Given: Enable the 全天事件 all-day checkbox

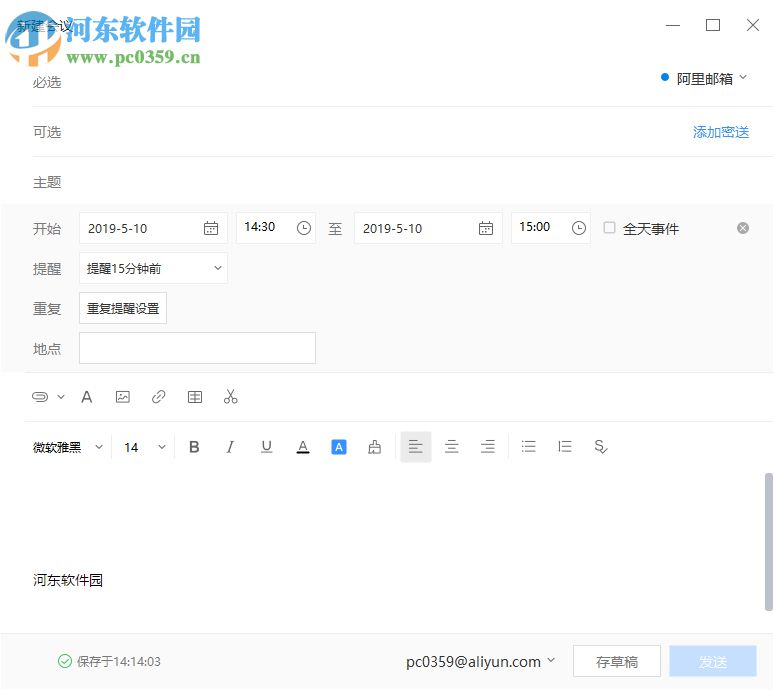Looking at the screenshot, I should (610, 228).
